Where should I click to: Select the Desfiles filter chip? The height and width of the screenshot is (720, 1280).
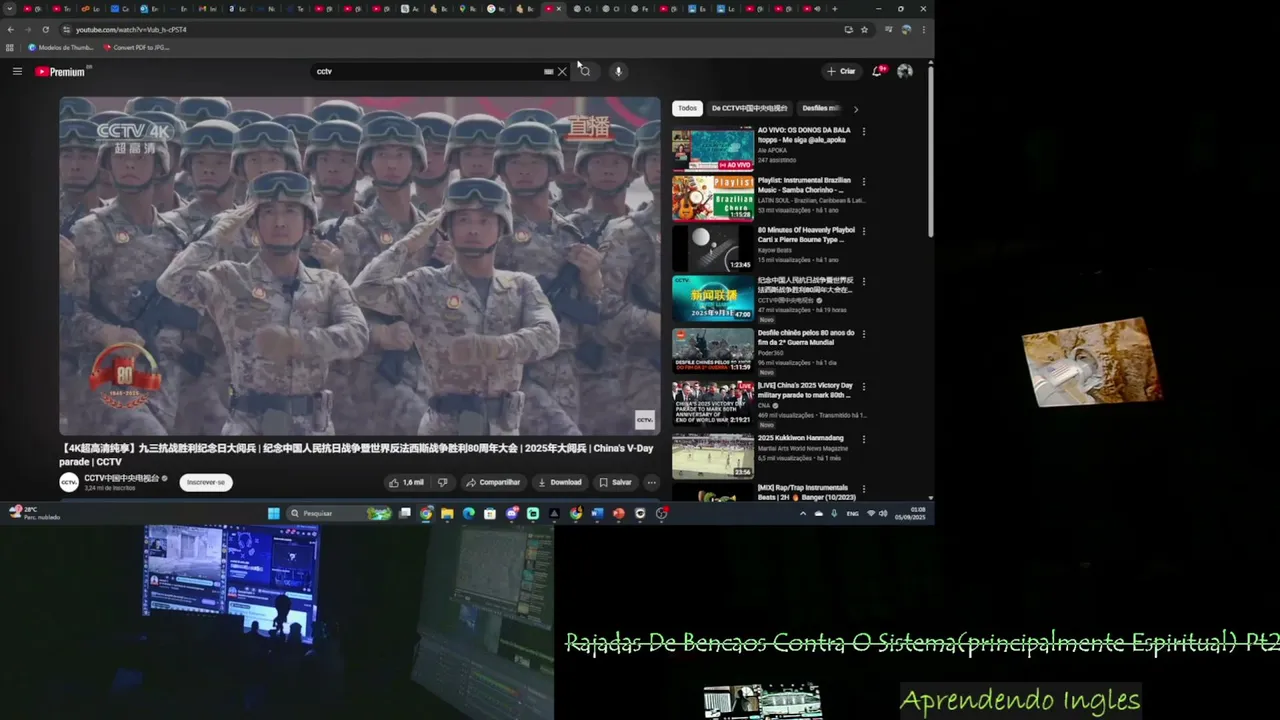pos(821,108)
